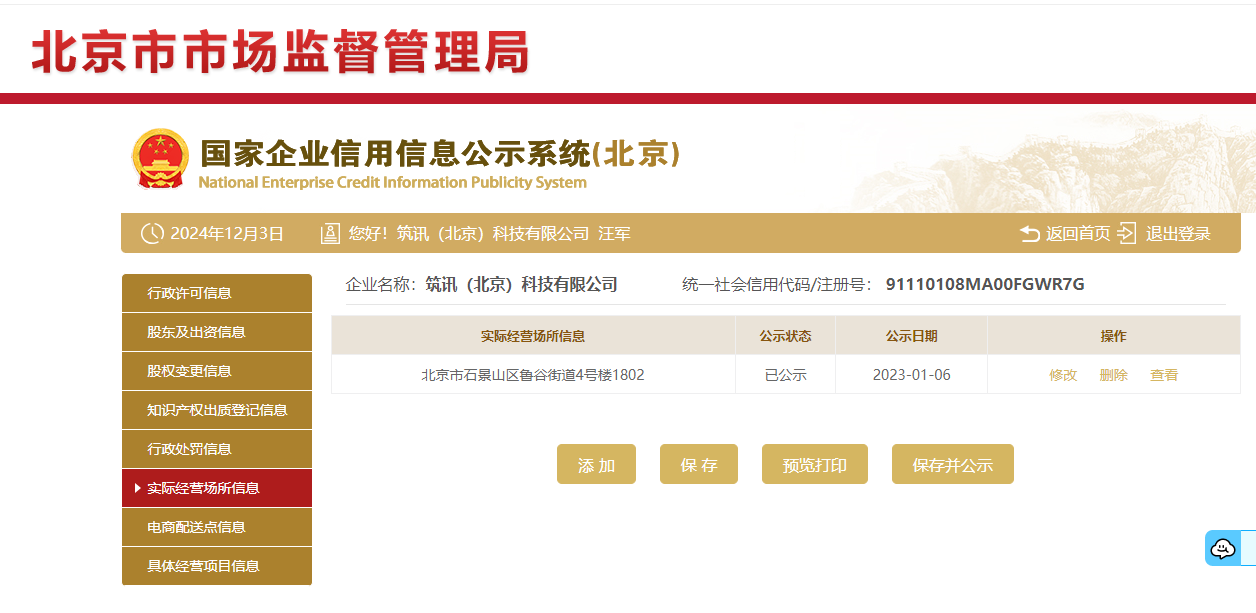
Task: Click the 公示日期 column header
Action: 911,336
